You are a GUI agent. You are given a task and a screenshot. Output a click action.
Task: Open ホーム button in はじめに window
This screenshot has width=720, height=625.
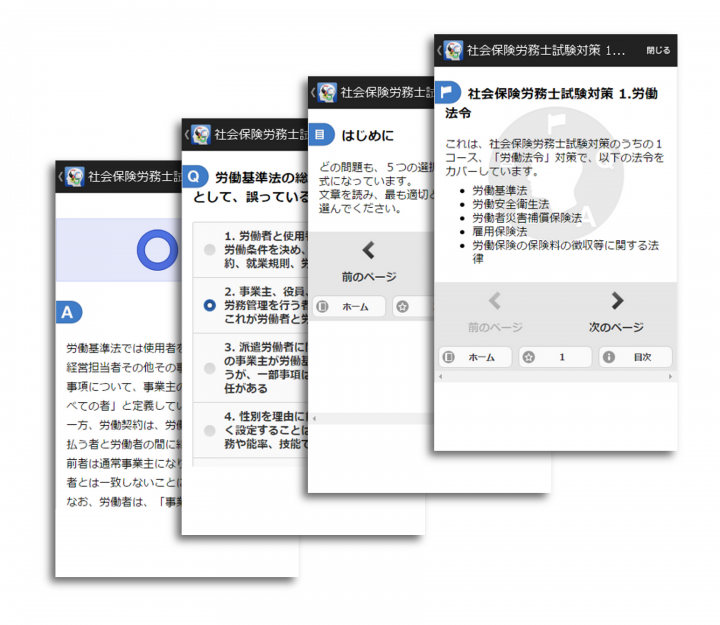click(x=349, y=307)
